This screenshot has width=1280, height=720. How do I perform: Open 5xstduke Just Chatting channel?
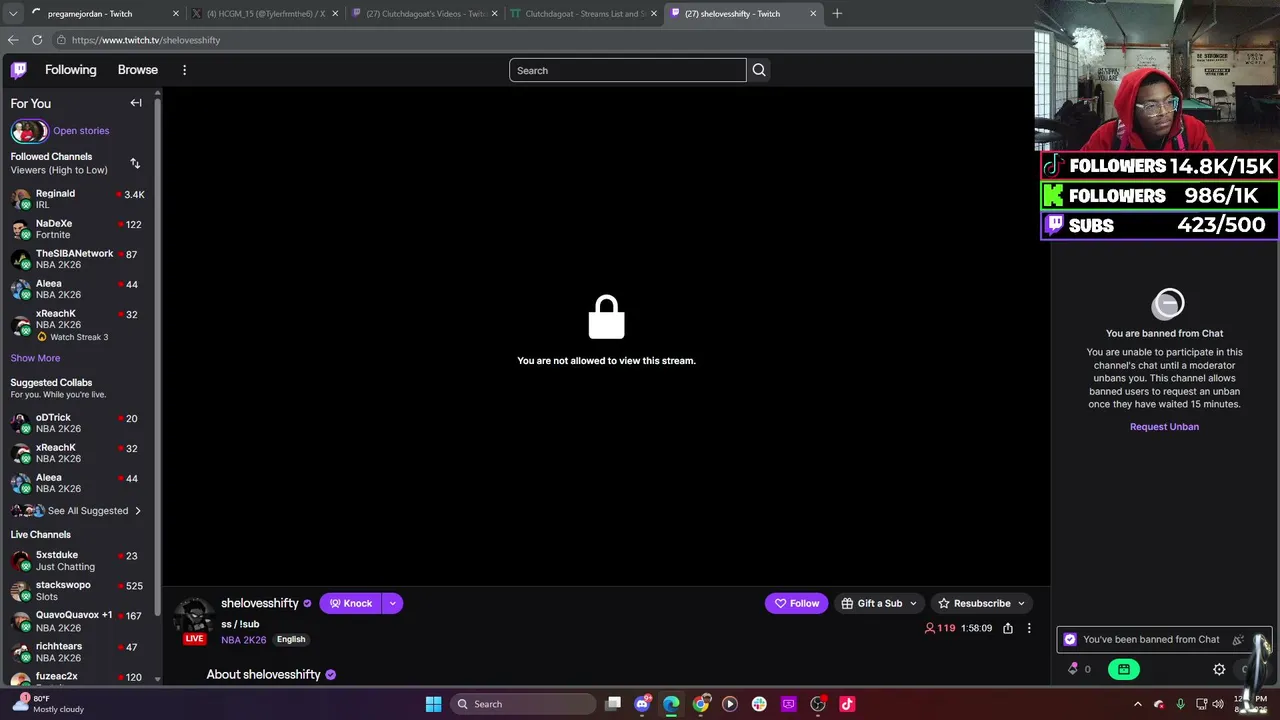click(78, 561)
